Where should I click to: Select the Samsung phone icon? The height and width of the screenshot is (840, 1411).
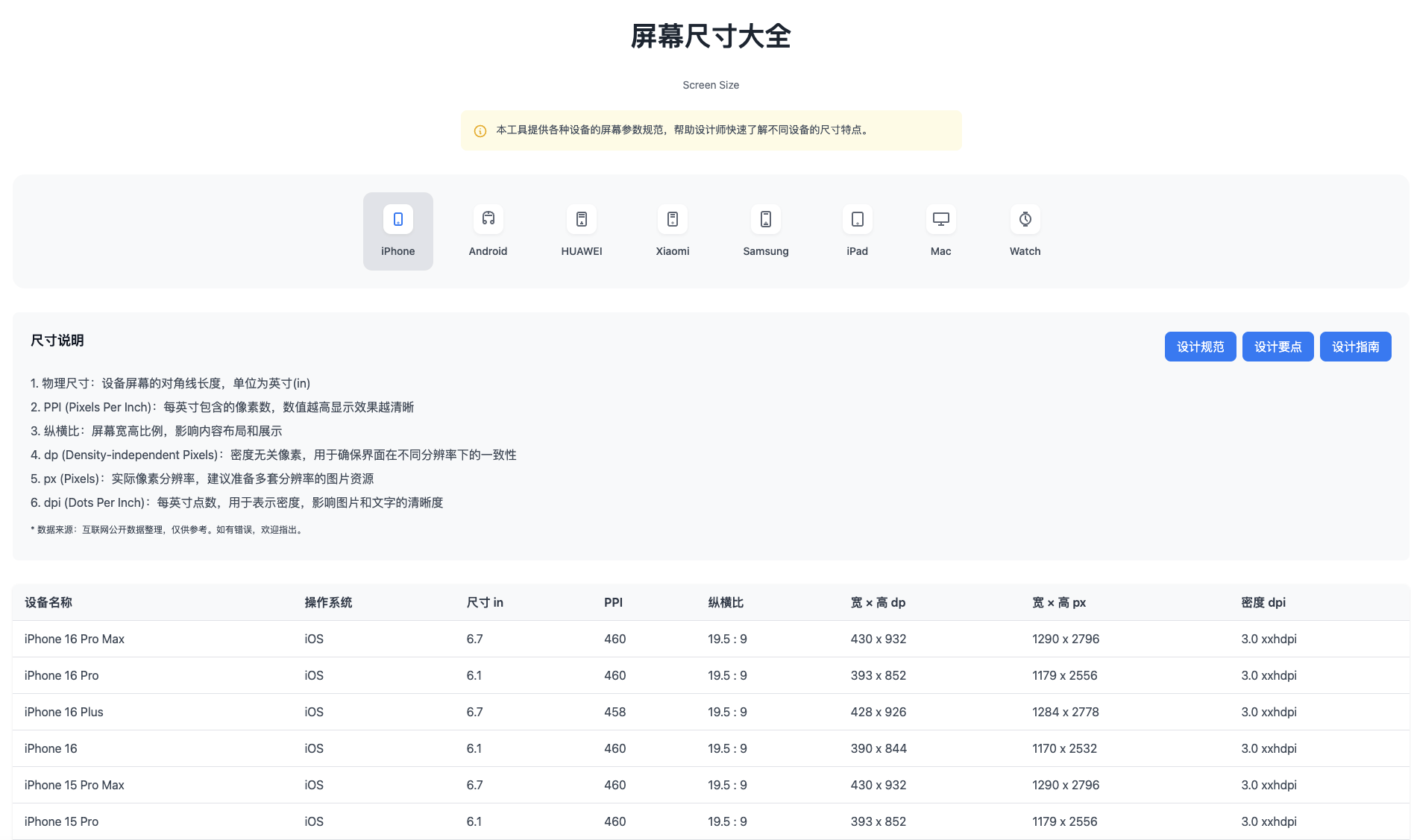pyautogui.click(x=766, y=219)
